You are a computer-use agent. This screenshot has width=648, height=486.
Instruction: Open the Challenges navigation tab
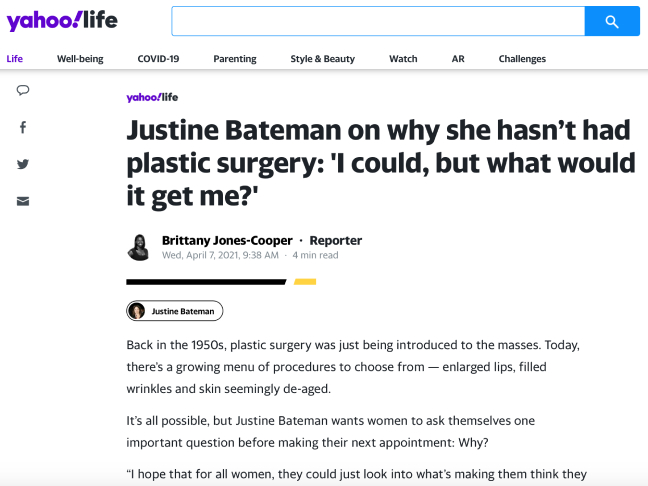(522, 59)
